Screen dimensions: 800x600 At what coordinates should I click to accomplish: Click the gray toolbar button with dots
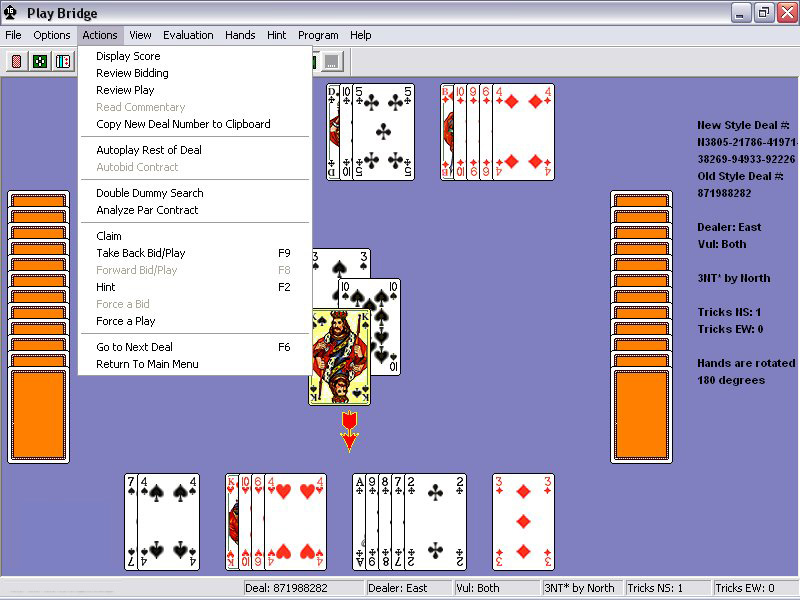(331, 62)
